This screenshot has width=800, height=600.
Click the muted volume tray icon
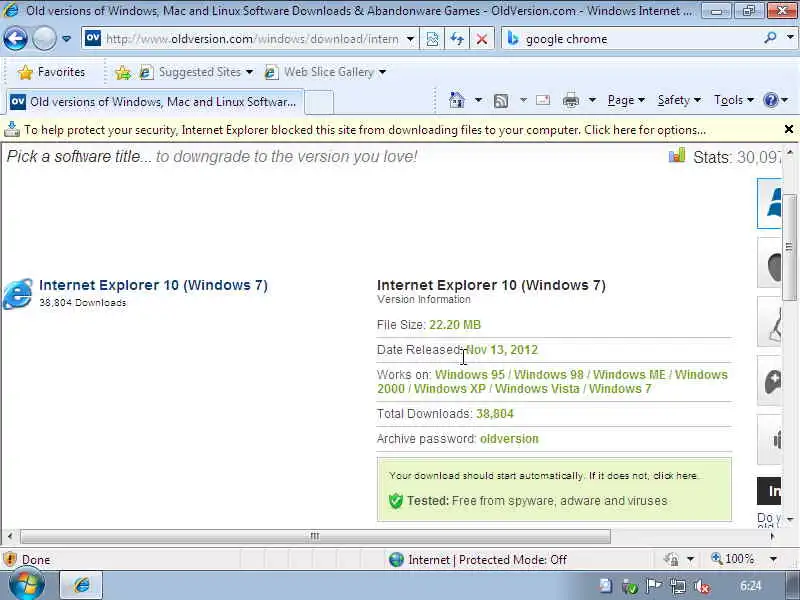tap(703, 587)
